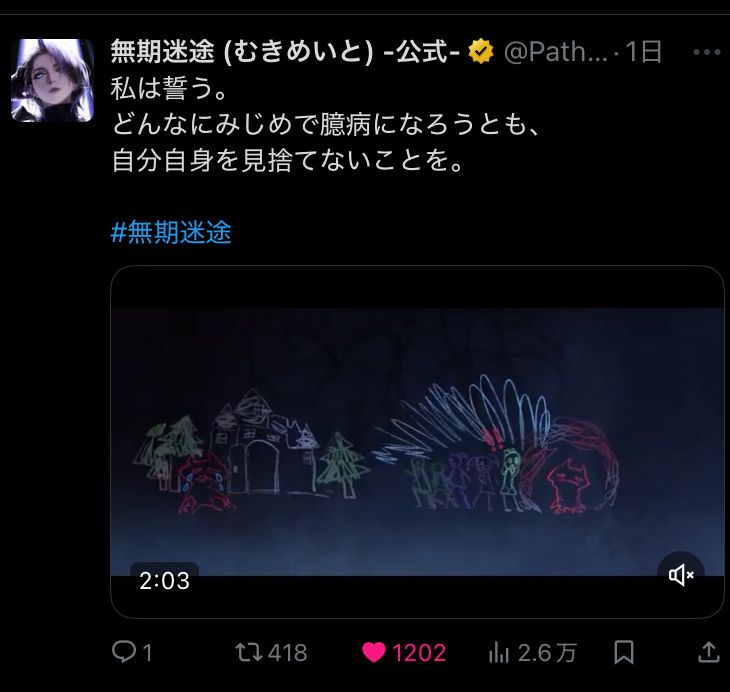Click the gold verified badge

(x=481, y=51)
